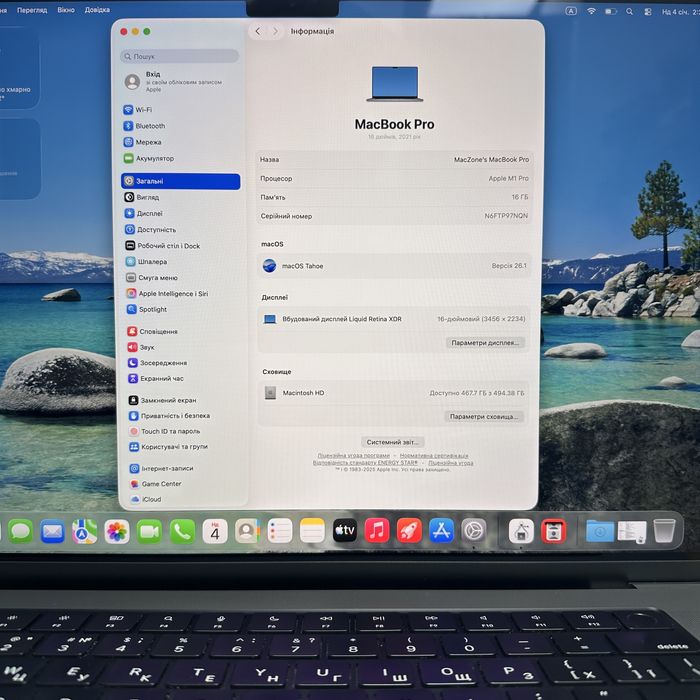
Task: Click Системний звіт button
Action: [392, 442]
